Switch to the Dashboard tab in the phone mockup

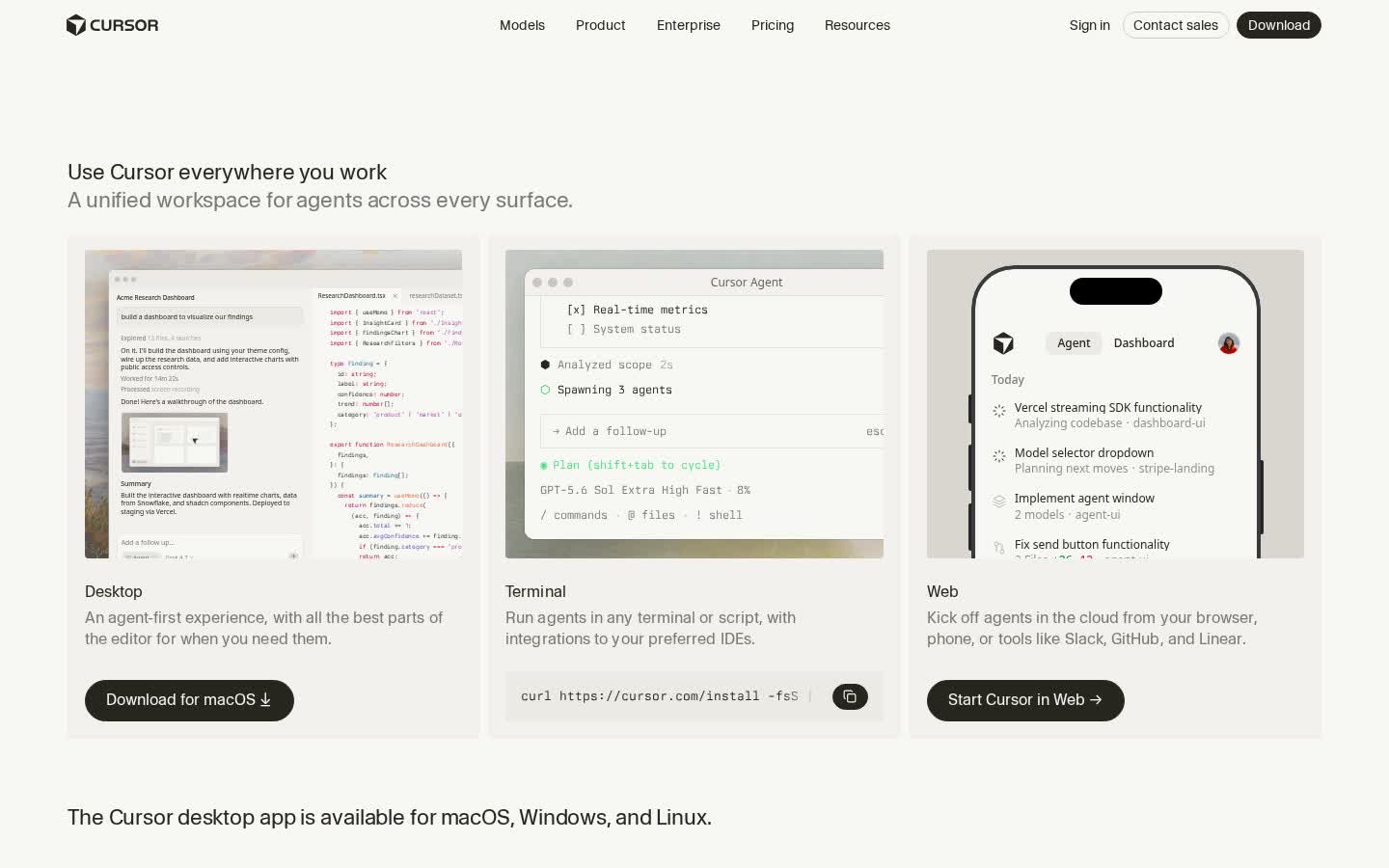(x=1144, y=343)
